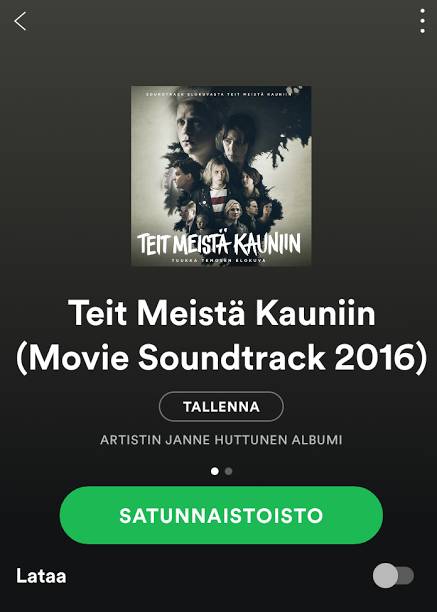Click the green shuffle play button
Image resolution: width=437 pixels, height=612 pixels.
(221, 515)
